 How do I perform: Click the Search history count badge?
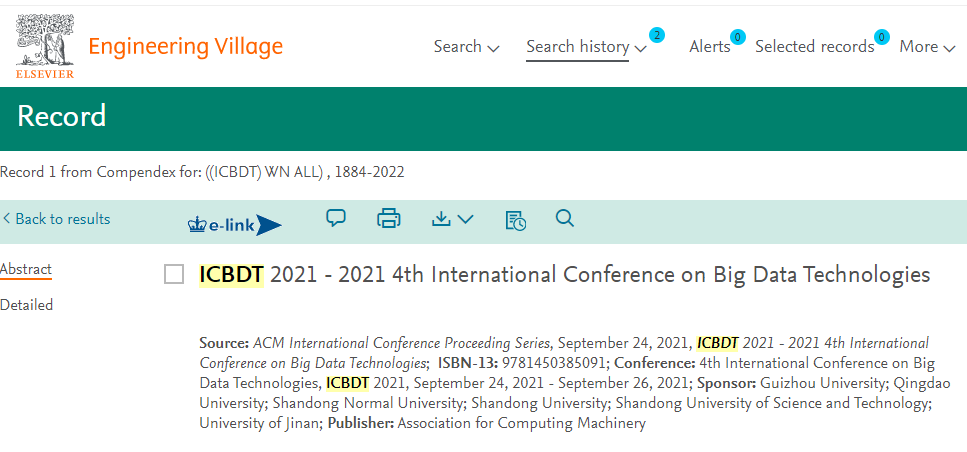pyautogui.click(x=657, y=35)
